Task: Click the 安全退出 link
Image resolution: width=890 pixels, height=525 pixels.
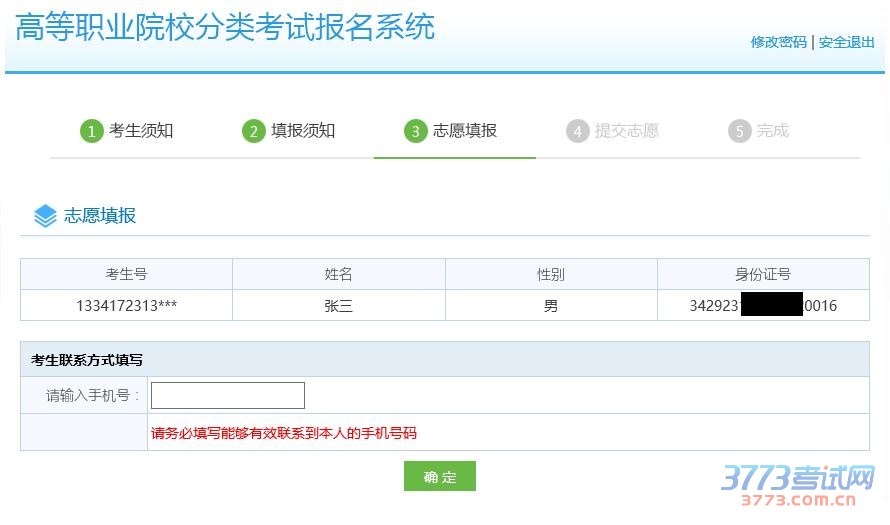Action: pos(846,42)
